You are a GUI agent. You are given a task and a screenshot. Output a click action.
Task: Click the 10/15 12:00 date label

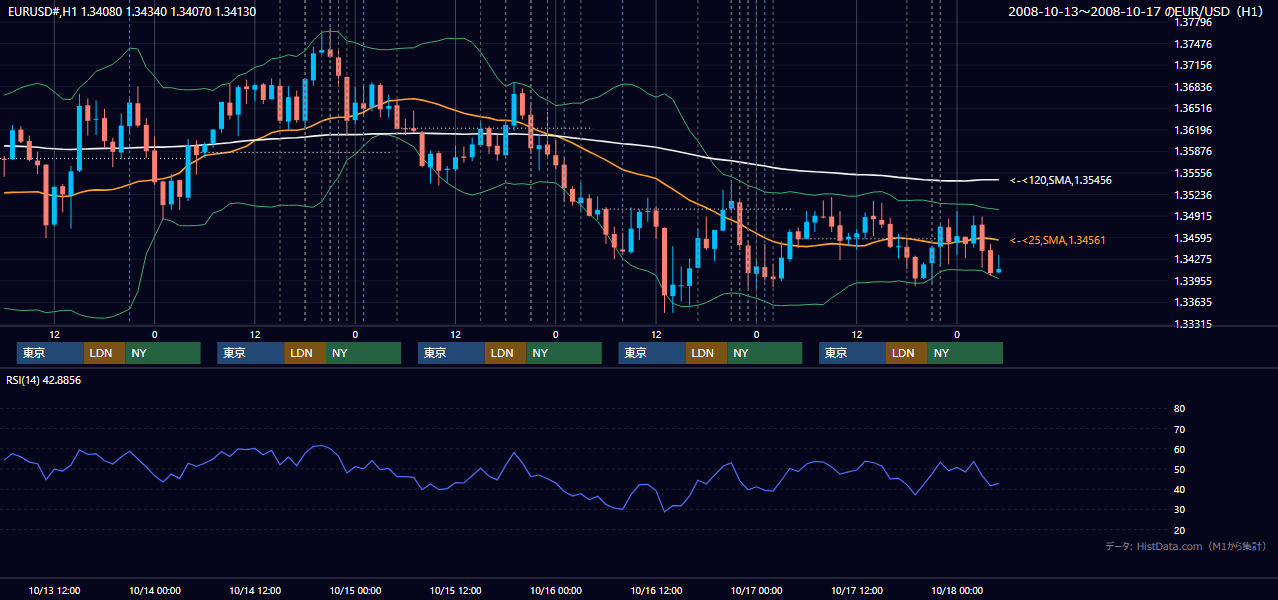click(x=455, y=590)
